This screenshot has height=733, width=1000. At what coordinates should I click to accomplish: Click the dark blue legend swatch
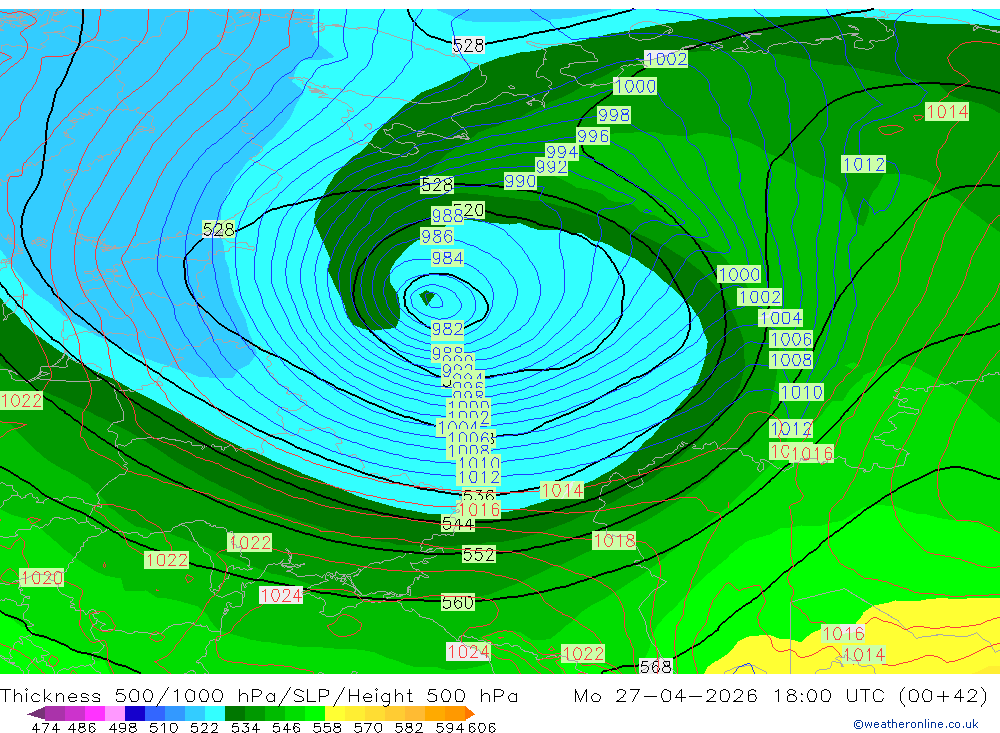point(135,713)
